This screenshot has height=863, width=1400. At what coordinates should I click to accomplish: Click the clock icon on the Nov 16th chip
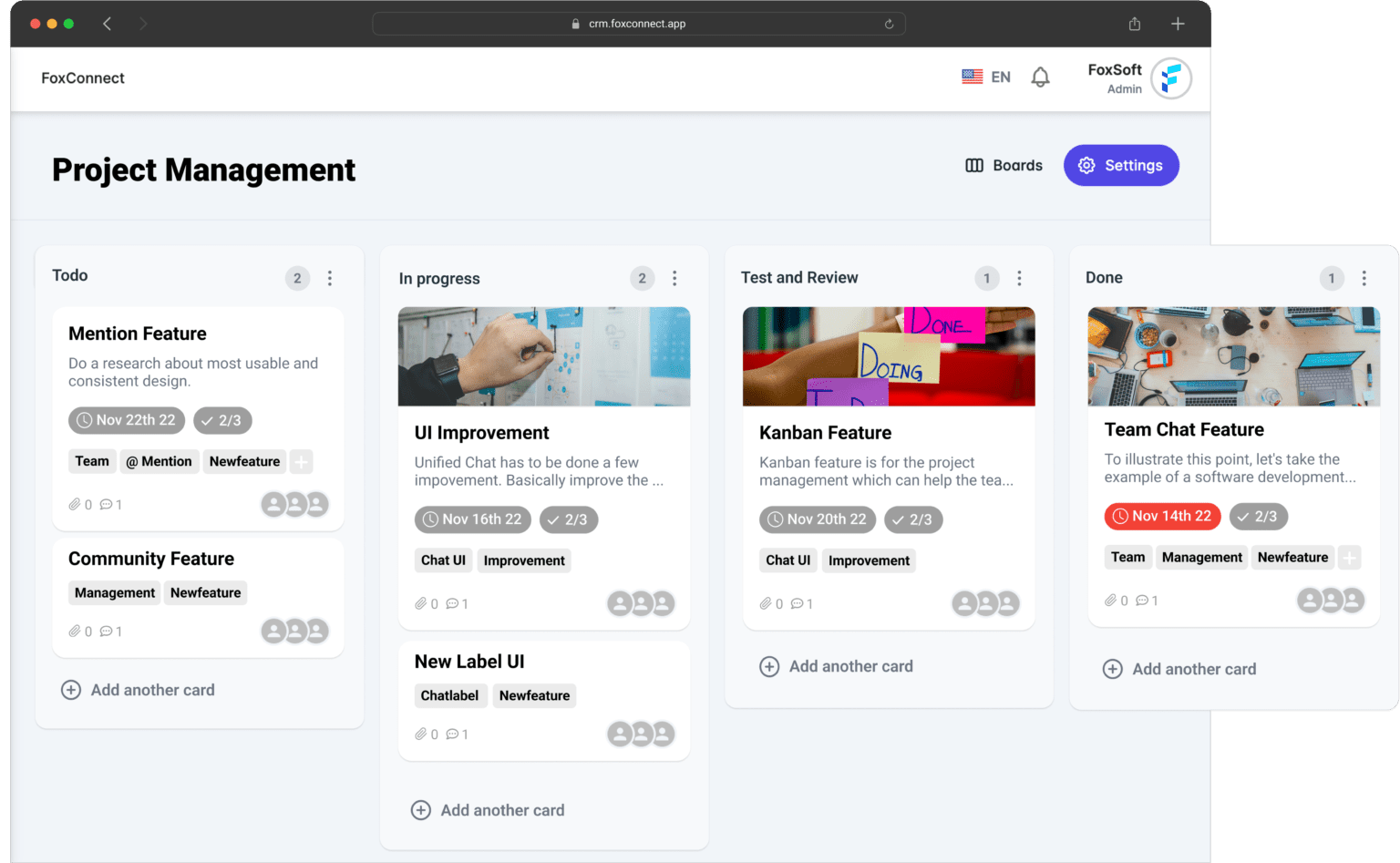pyautogui.click(x=429, y=519)
